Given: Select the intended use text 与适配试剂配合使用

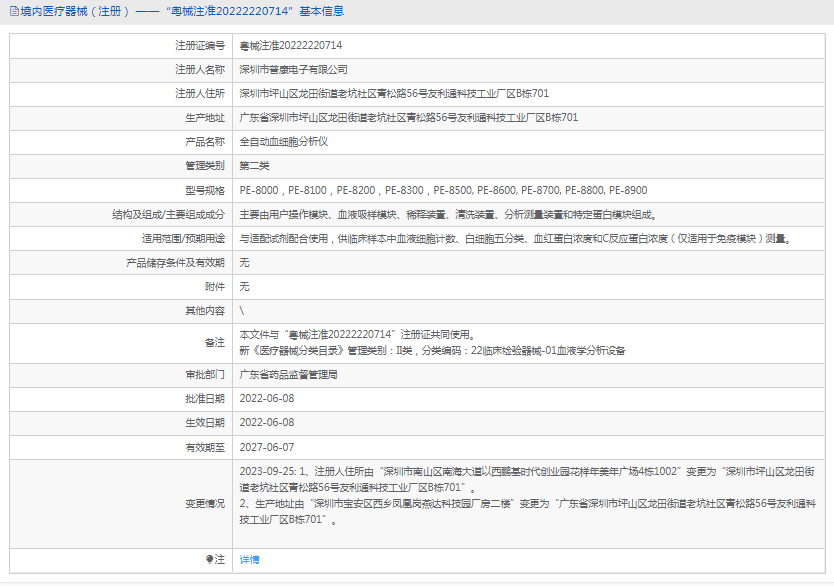Looking at the screenshot, I should point(516,239).
